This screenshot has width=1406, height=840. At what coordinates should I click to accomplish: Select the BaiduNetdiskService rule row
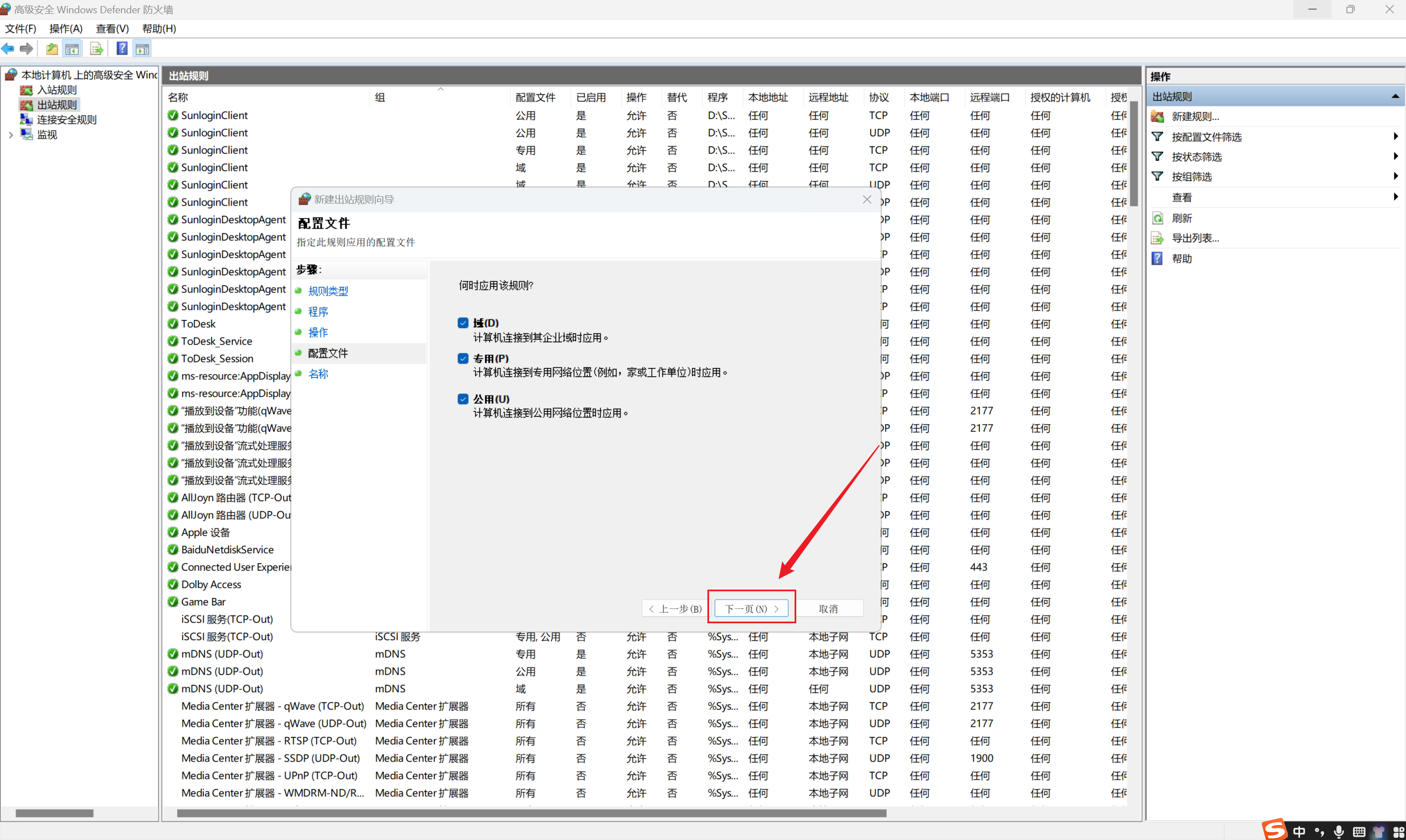[227, 549]
